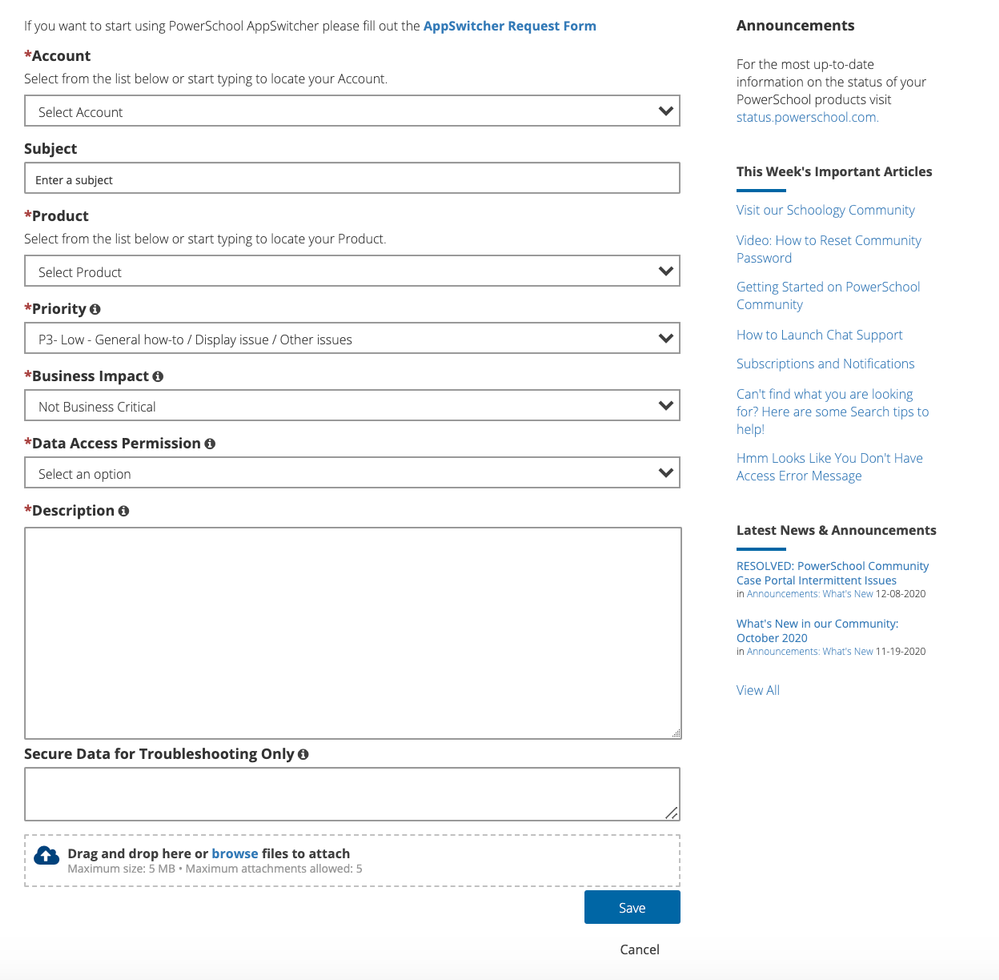Open the Visit our Schoology Community link

825,209
